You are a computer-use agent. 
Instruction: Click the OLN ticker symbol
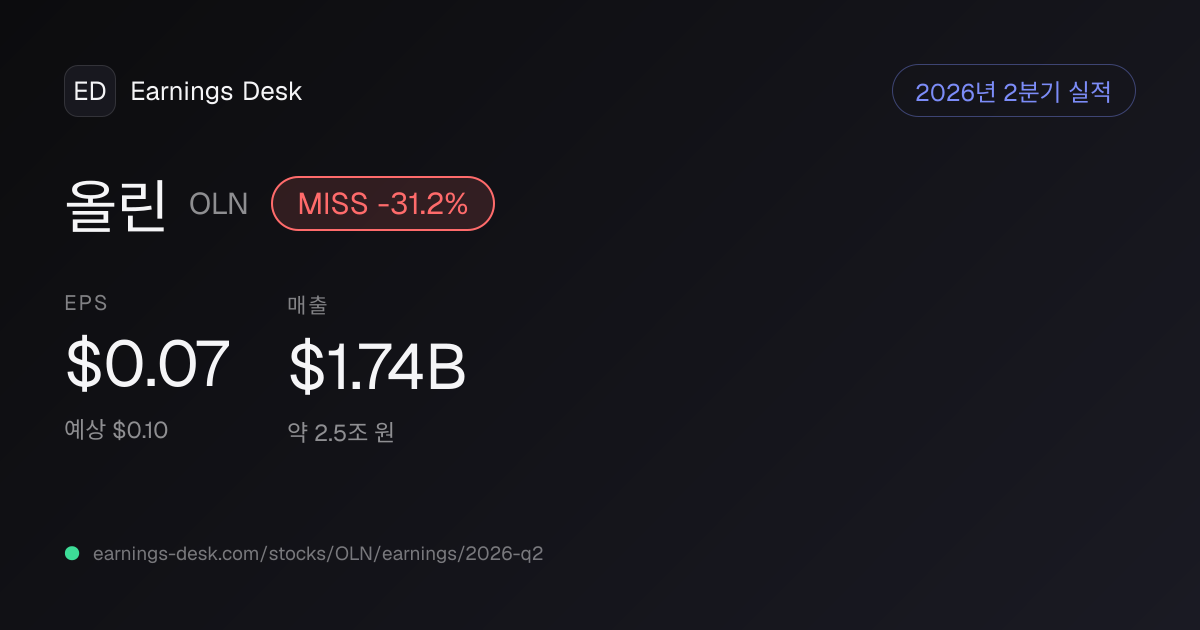pos(218,205)
